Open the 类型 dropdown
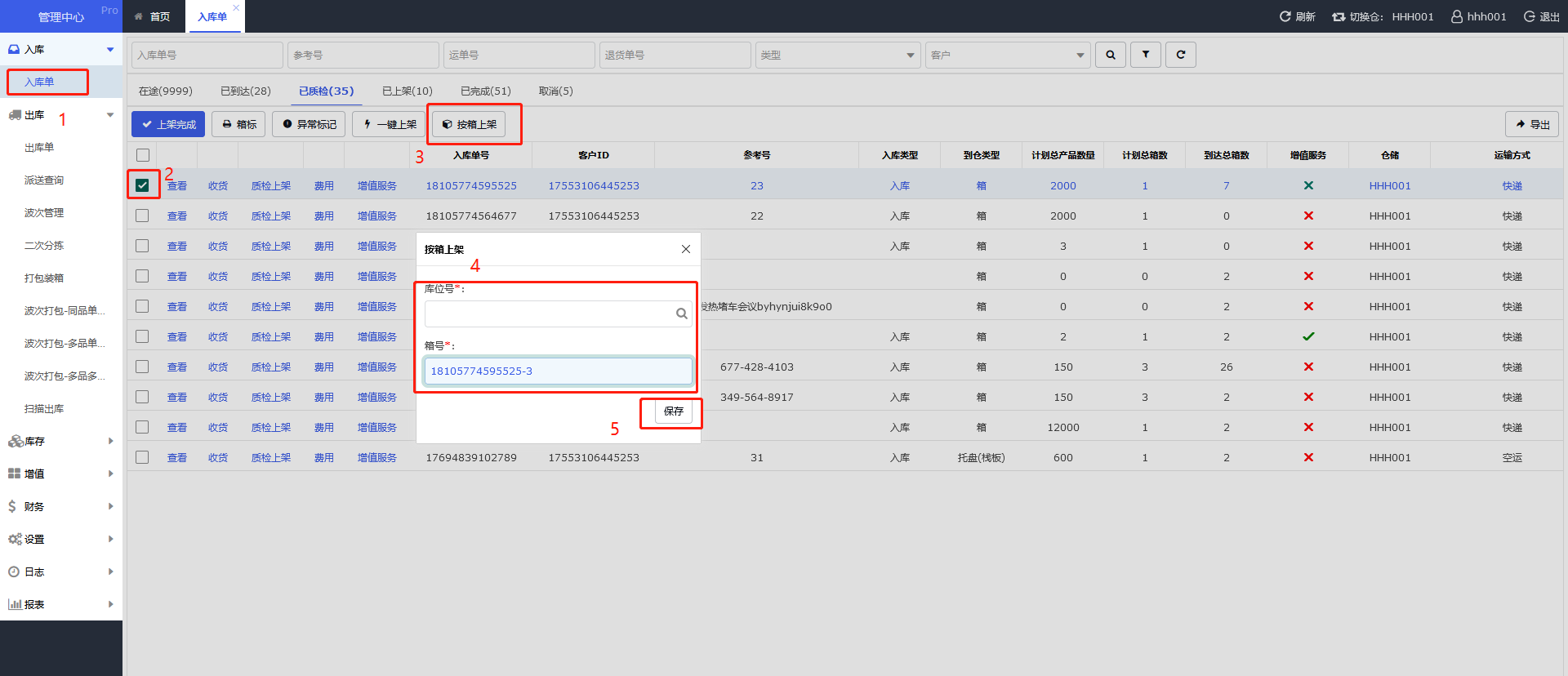Screen dimensions: 1568x676 tap(838, 55)
